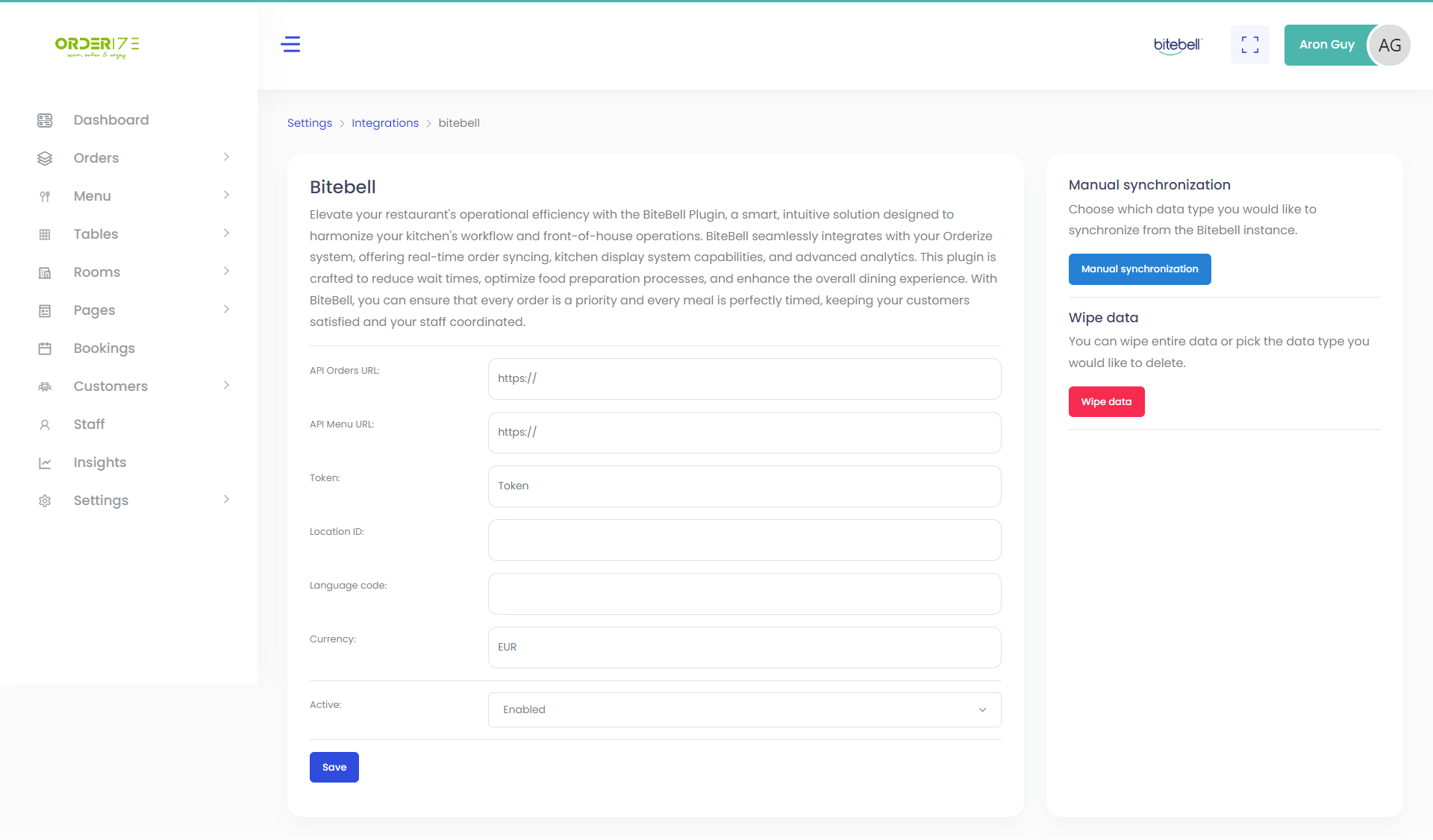
Task: Click the Orders layers icon
Action: pyautogui.click(x=45, y=158)
